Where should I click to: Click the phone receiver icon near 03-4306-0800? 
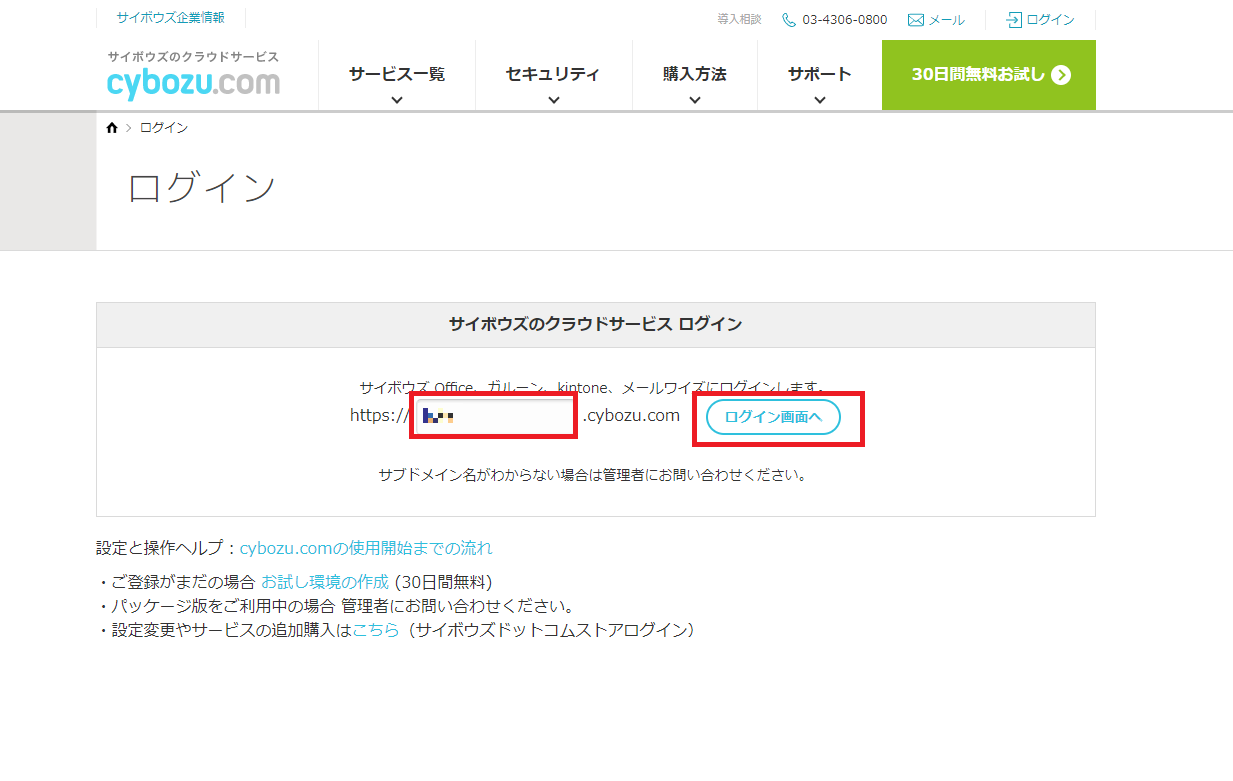(x=788, y=19)
